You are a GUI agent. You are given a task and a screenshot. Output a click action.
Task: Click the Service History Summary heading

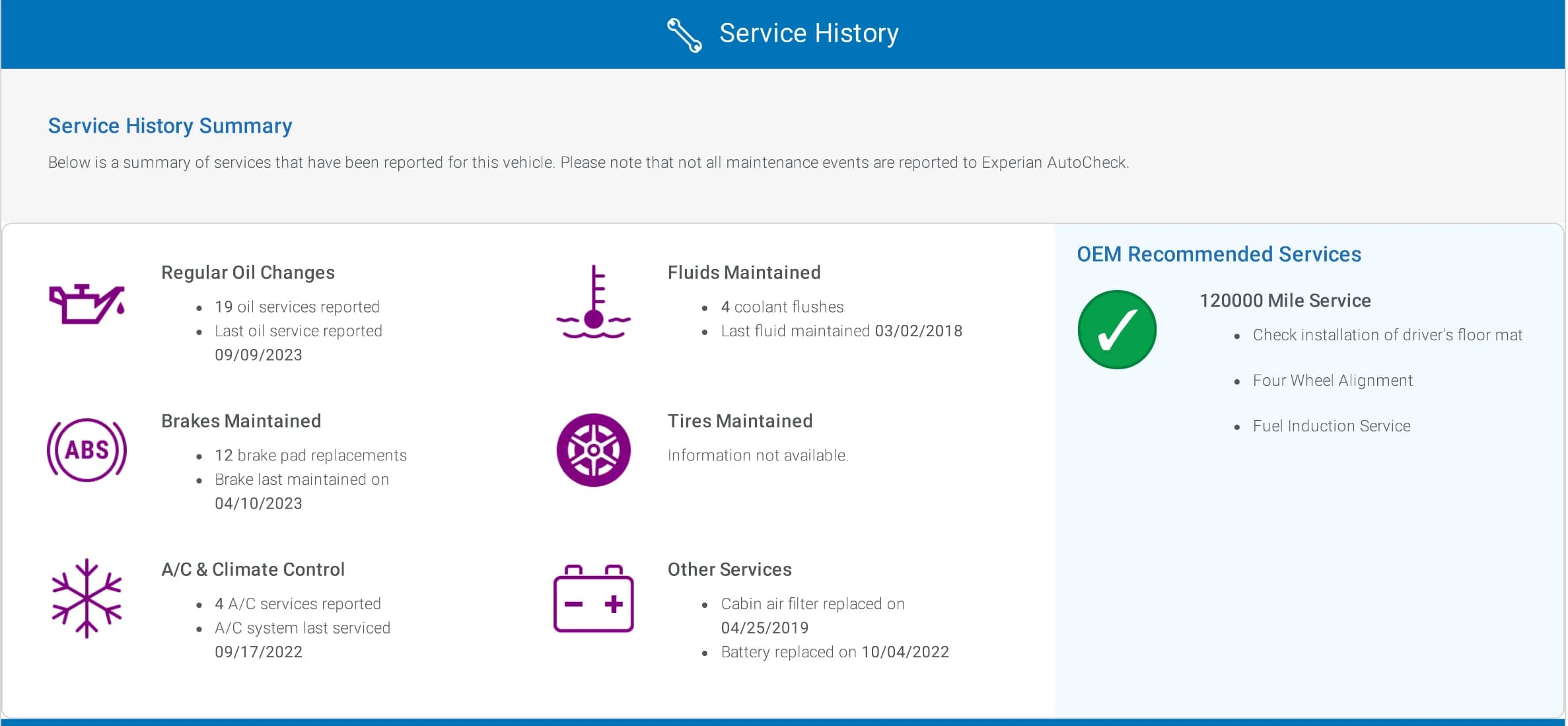(x=170, y=126)
